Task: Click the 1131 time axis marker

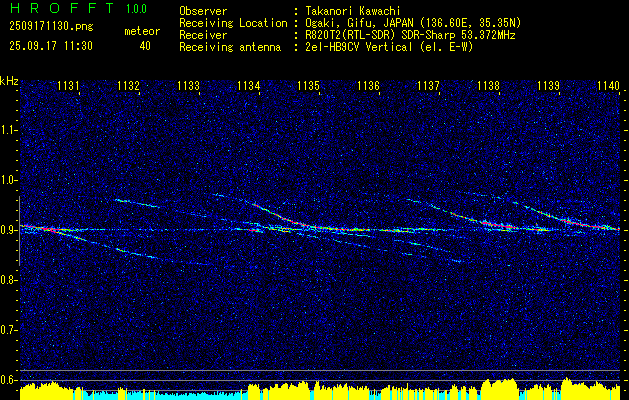Action: point(68,85)
